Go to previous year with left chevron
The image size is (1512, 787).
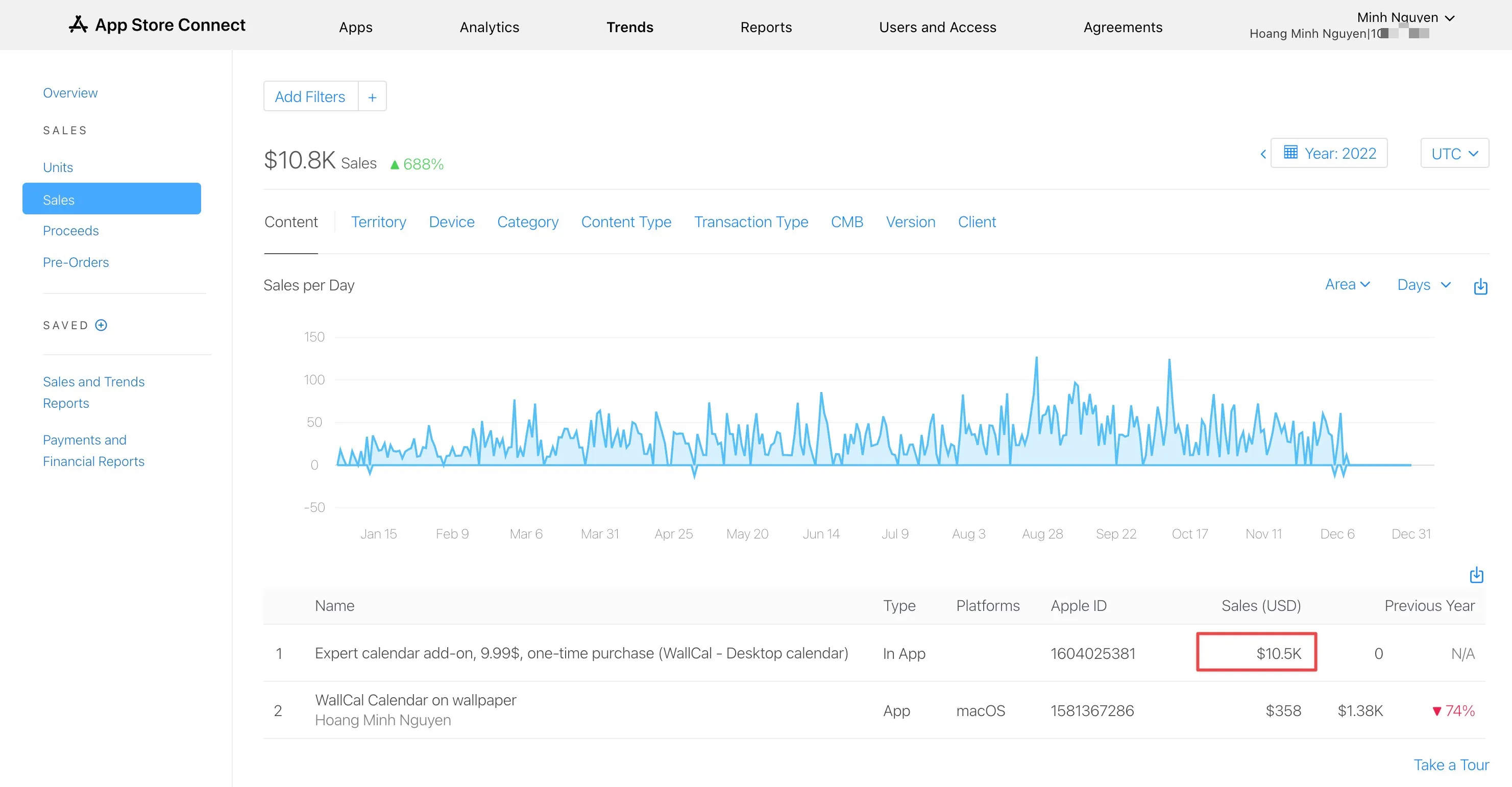pos(1262,154)
